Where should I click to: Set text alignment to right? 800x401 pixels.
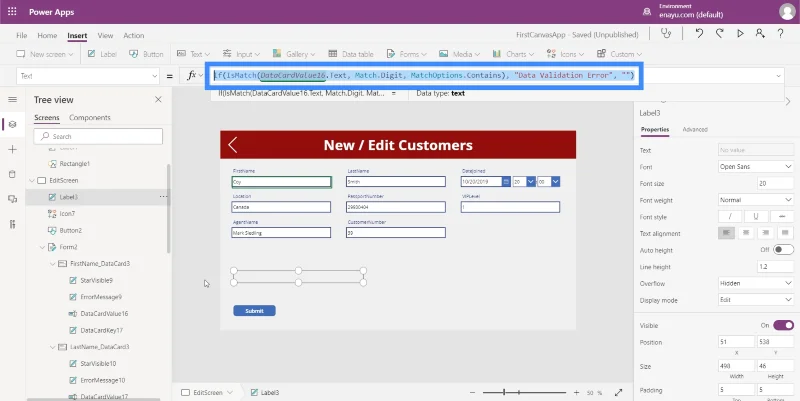766,233
